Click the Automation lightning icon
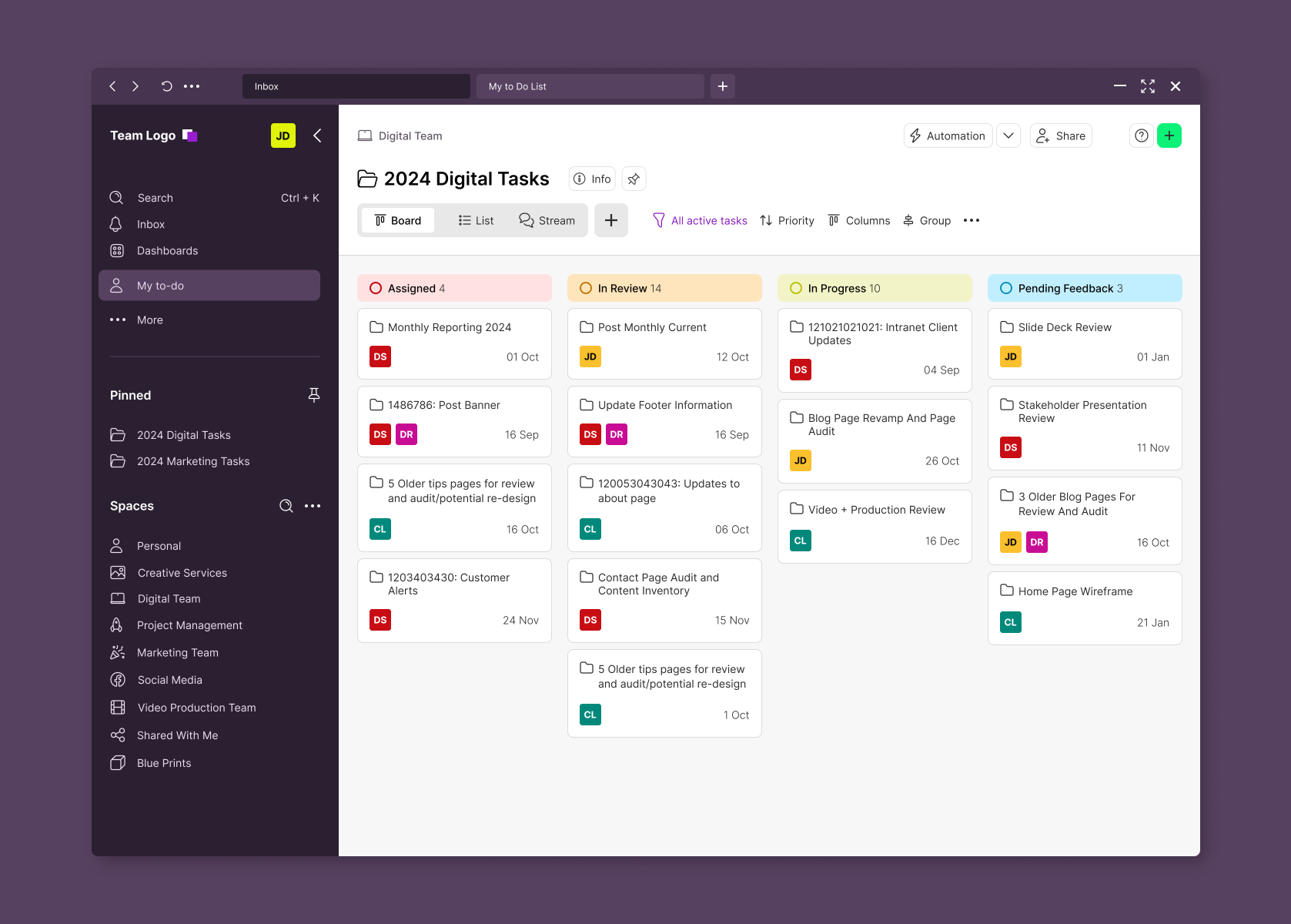The height and width of the screenshot is (924, 1291). (915, 135)
